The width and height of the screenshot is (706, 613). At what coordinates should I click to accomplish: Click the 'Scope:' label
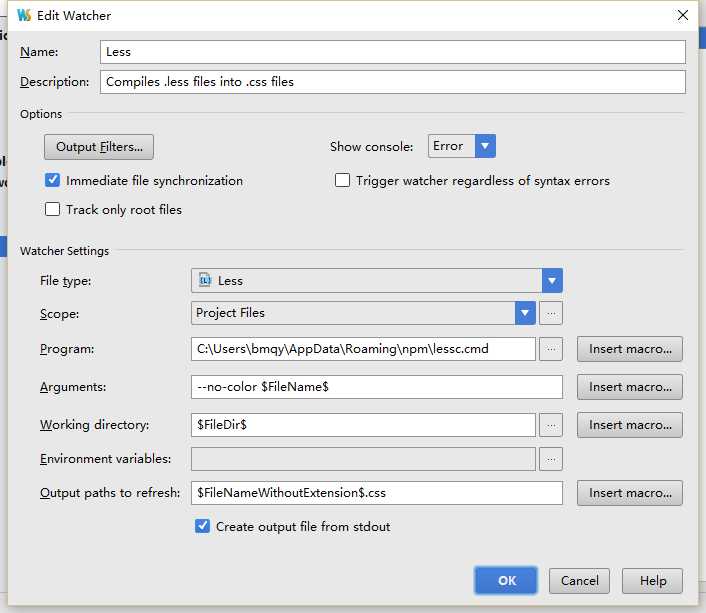pos(59,314)
